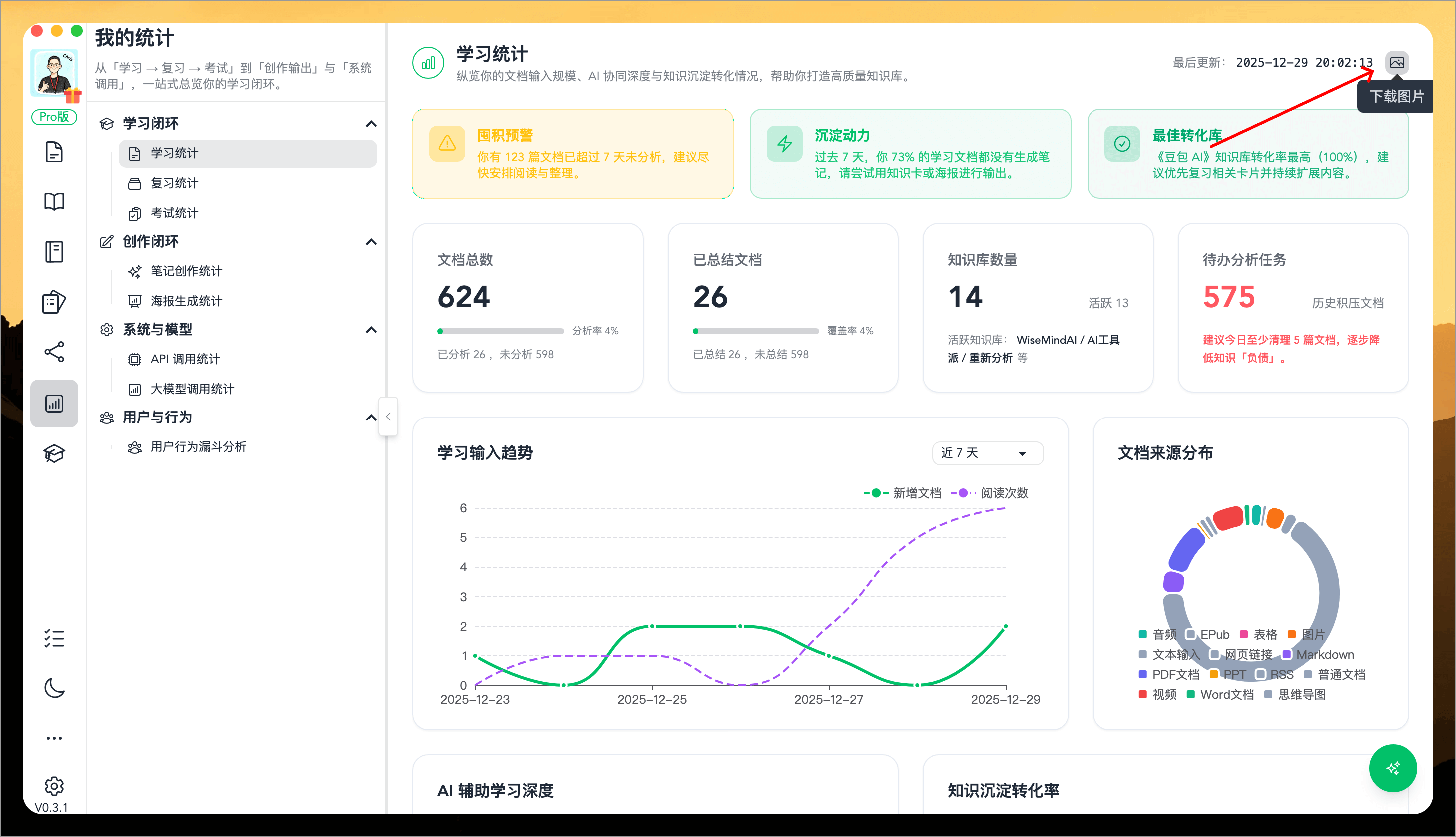This screenshot has height=837, width=1456.
Task: Select the statistics bar-chart icon in sidebar
Action: (54, 403)
